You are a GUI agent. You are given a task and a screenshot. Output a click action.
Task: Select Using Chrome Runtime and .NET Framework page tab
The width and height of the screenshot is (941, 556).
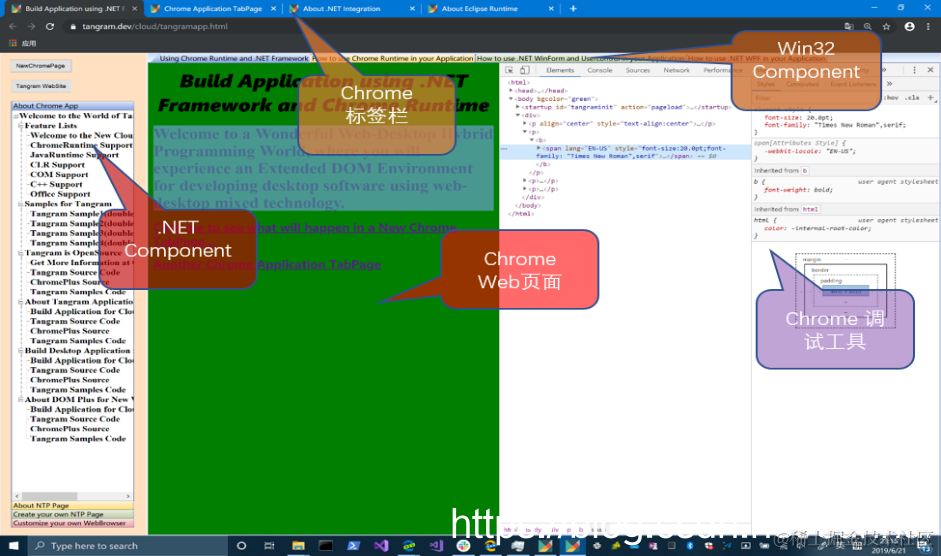[x=233, y=58]
